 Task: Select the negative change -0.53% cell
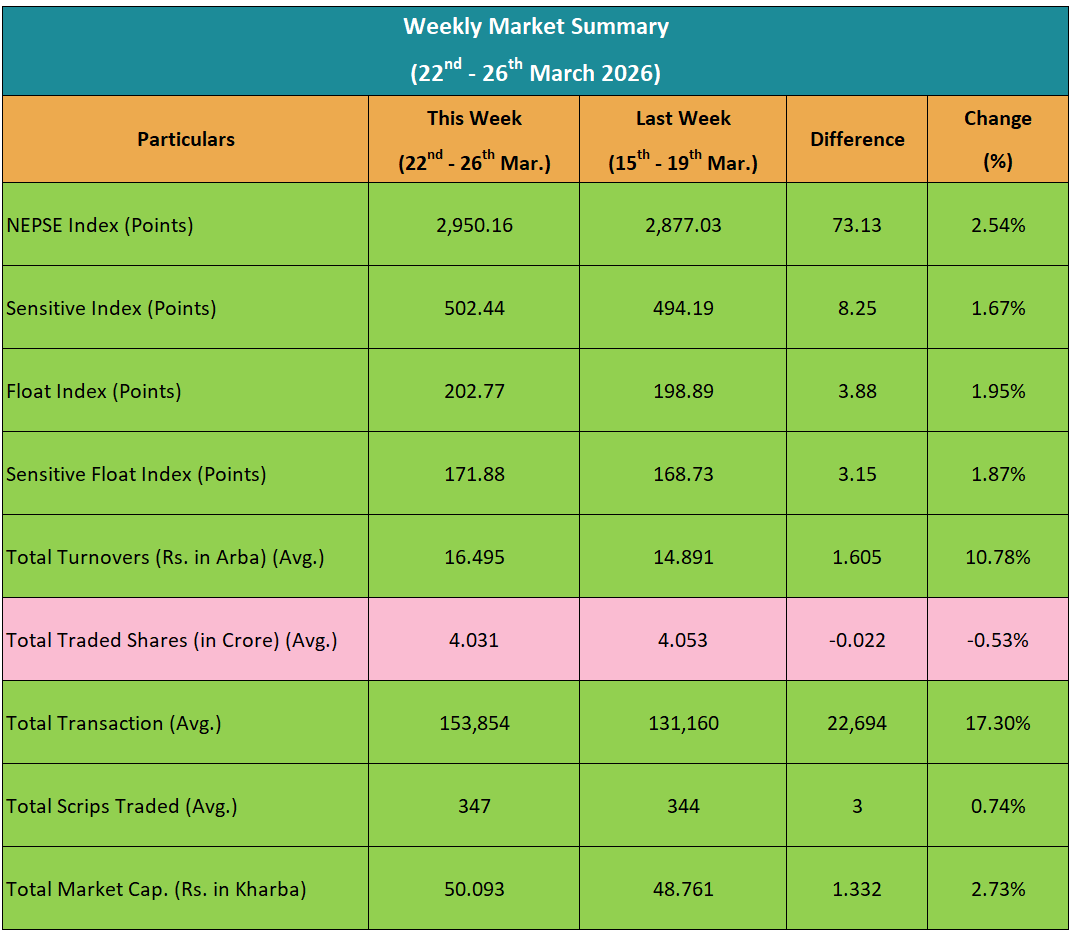click(997, 640)
